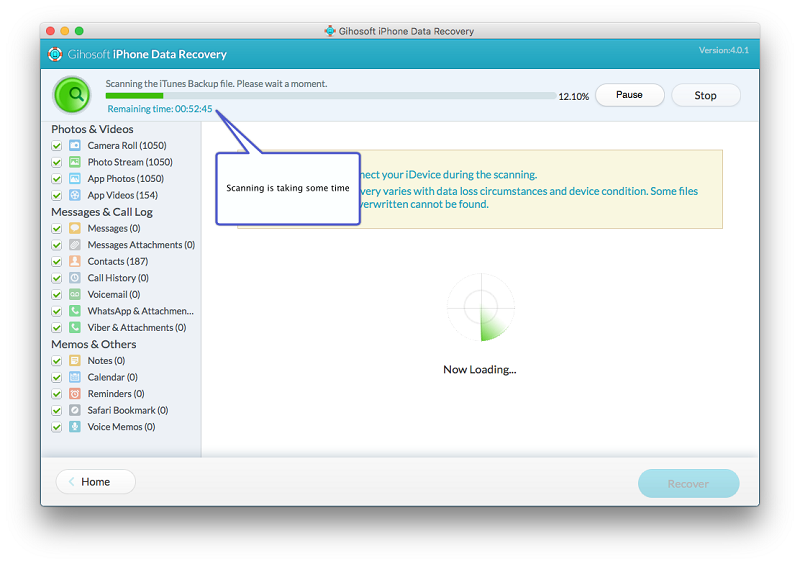
Task: Toggle the Contacts checkbox
Action: click(57, 262)
